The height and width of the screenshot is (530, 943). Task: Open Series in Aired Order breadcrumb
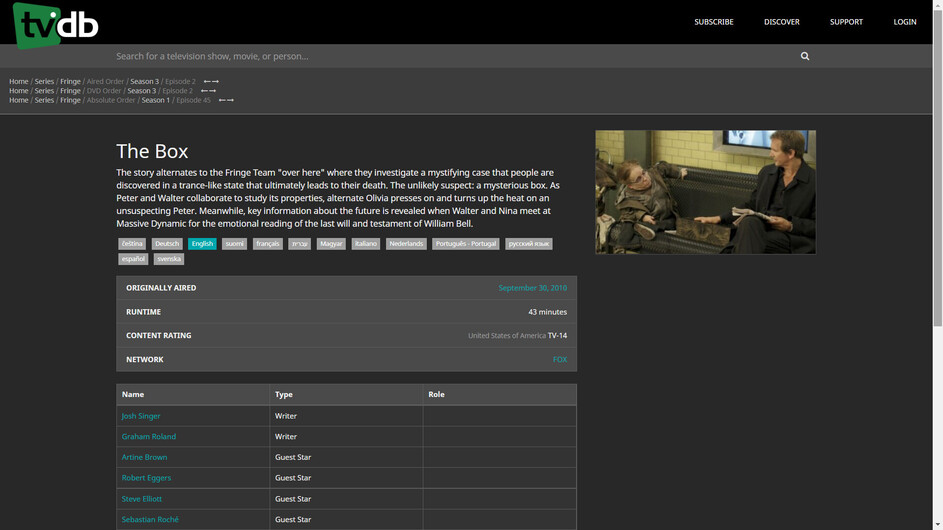coord(44,81)
